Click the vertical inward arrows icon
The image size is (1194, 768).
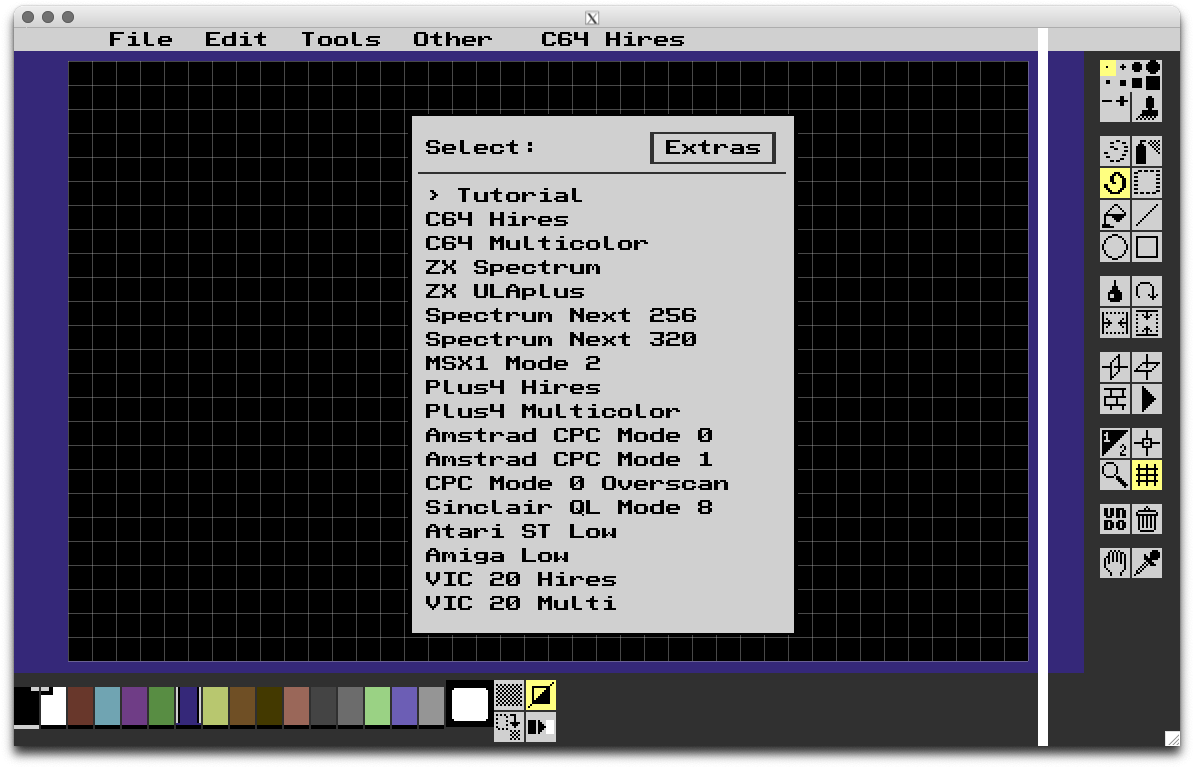point(1147,323)
